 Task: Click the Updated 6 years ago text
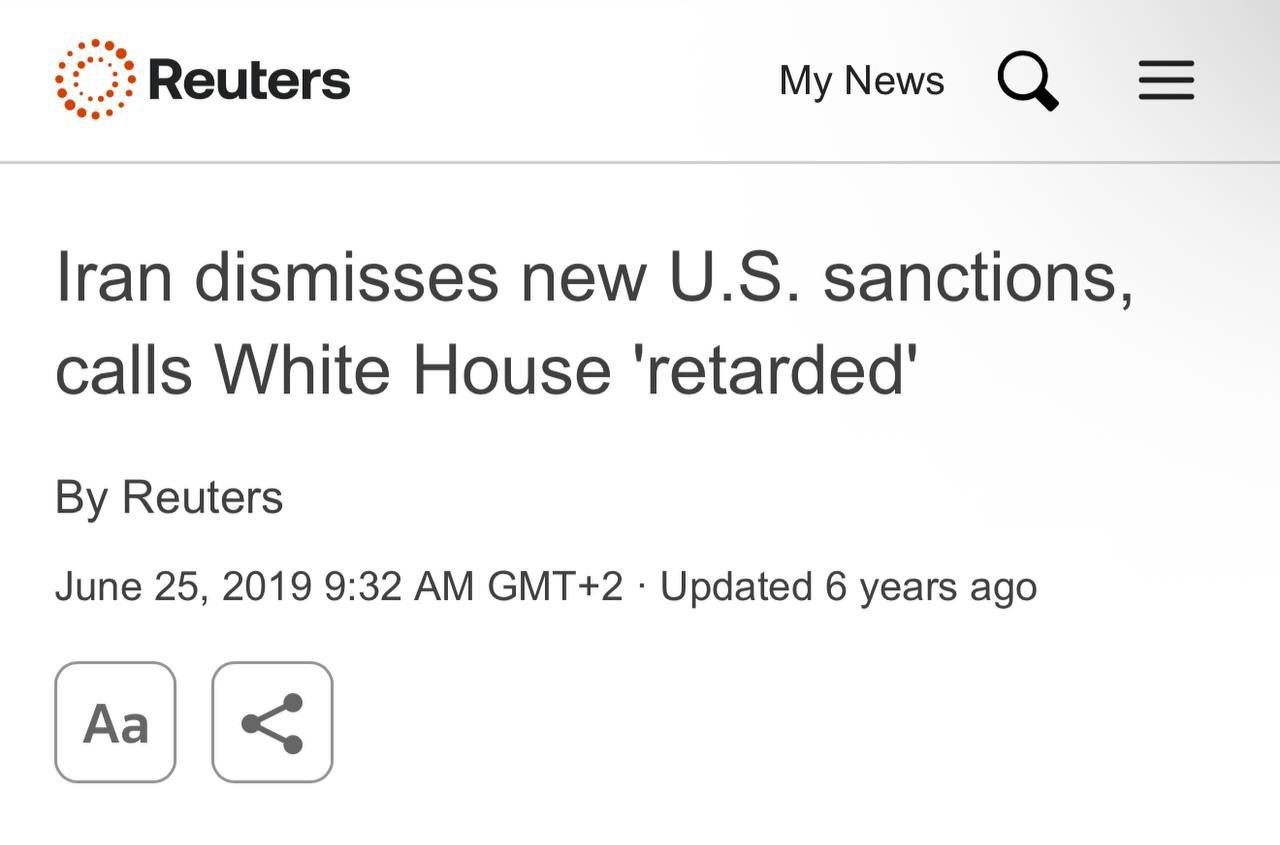[x=848, y=587]
